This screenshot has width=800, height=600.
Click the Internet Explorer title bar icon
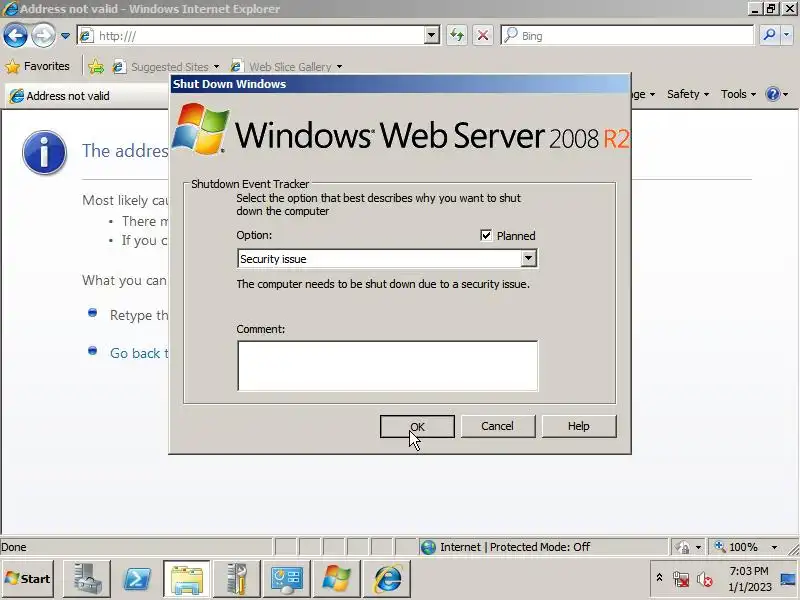coord(10,9)
